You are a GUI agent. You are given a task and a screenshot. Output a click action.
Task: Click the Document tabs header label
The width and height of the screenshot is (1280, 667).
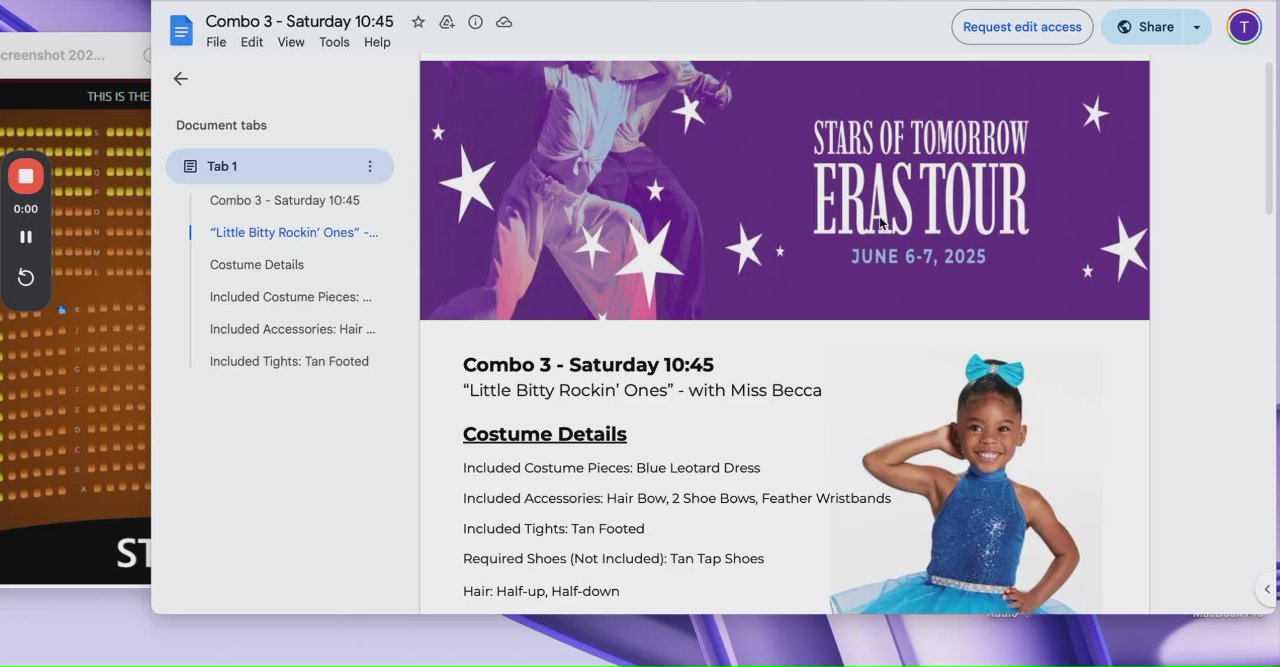(221, 125)
